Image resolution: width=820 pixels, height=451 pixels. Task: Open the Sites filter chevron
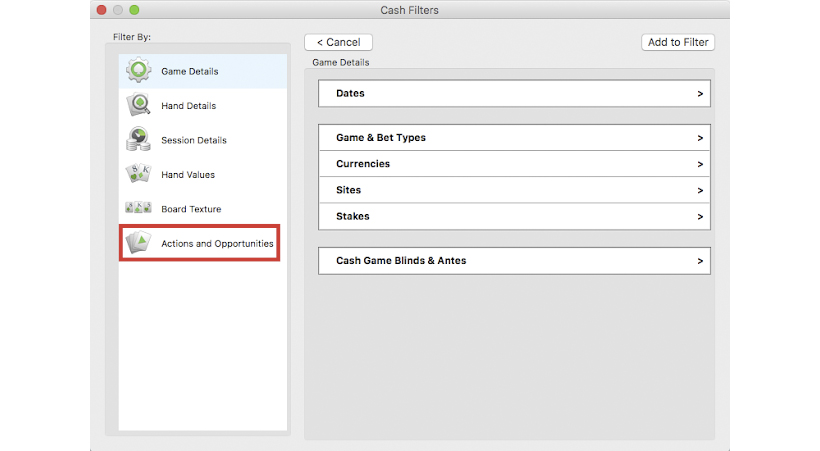(x=700, y=190)
